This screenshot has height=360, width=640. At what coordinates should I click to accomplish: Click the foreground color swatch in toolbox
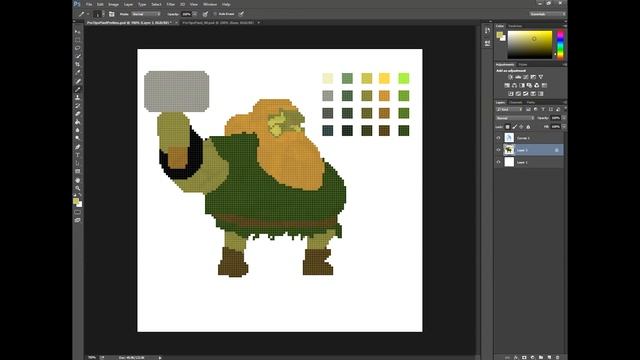pyautogui.click(x=76, y=201)
